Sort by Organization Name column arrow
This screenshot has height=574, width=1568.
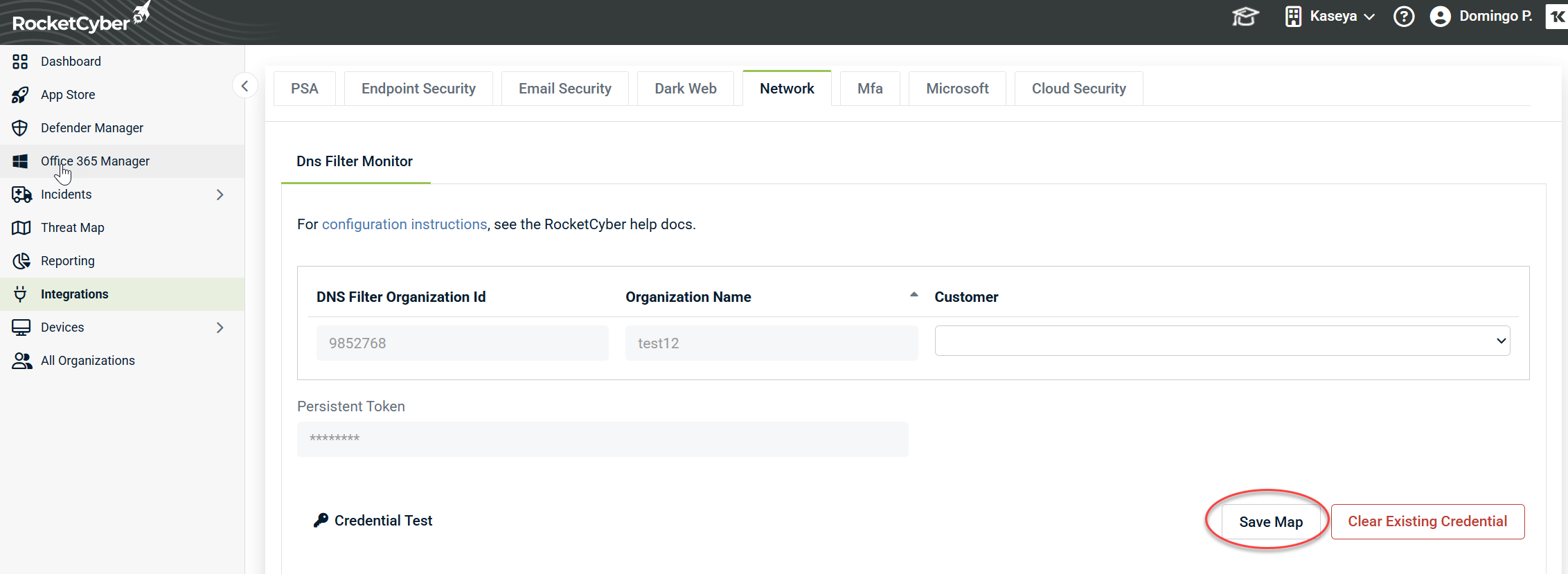coord(914,295)
